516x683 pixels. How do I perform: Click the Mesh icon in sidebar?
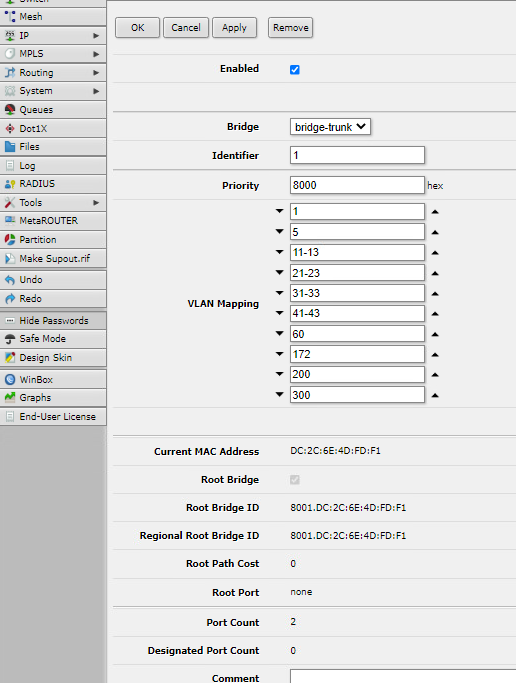click(10, 17)
